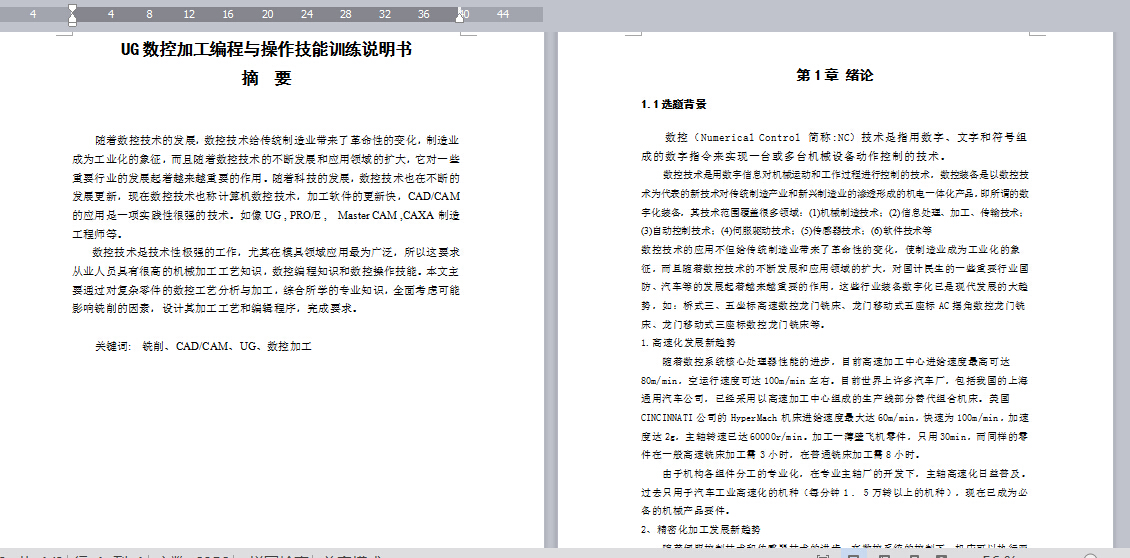This screenshot has width=1130, height=558.
Task: Click the '1.1选题背景' section heading
Action: coord(673,105)
